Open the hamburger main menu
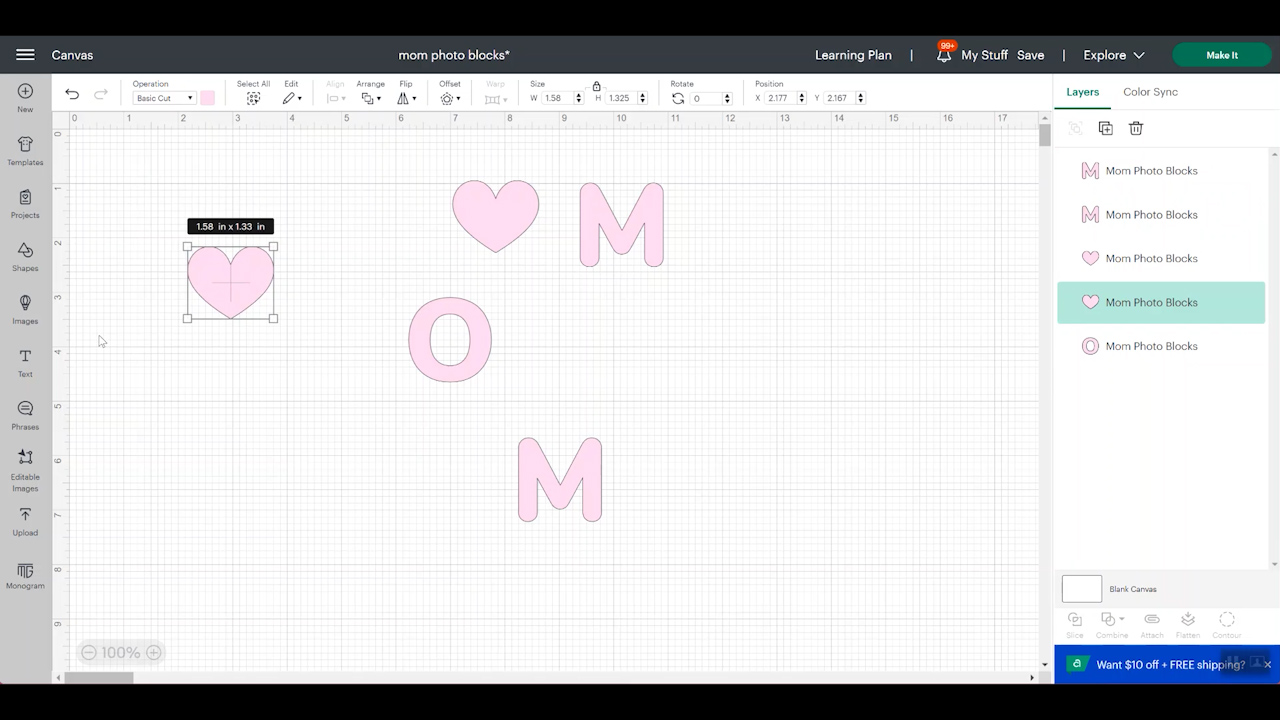This screenshot has height=720, width=1280. coord(25,55)
